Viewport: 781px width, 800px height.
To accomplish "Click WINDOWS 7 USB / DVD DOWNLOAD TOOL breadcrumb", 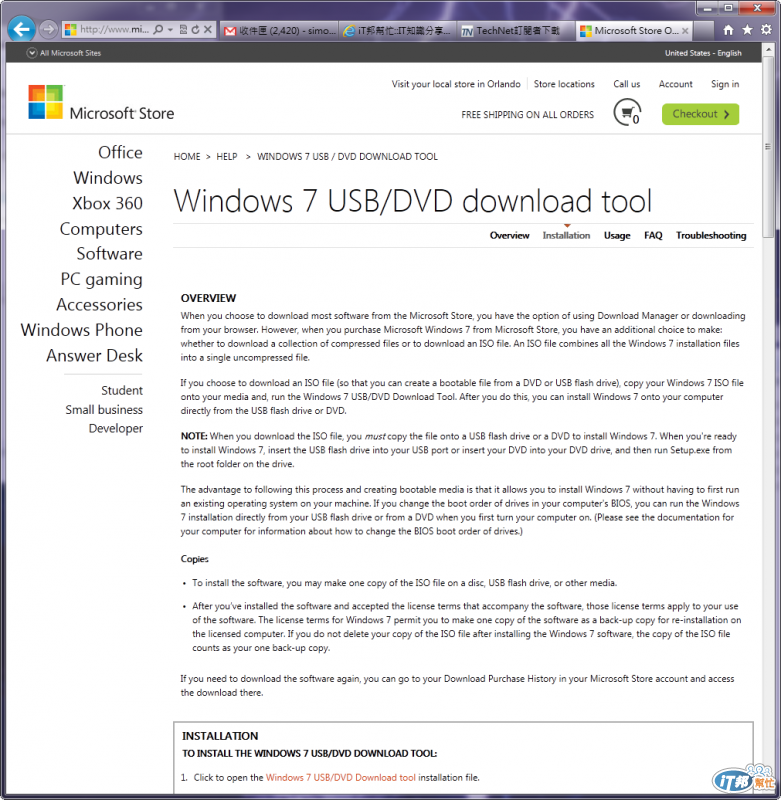I will (x=347, y=157).
